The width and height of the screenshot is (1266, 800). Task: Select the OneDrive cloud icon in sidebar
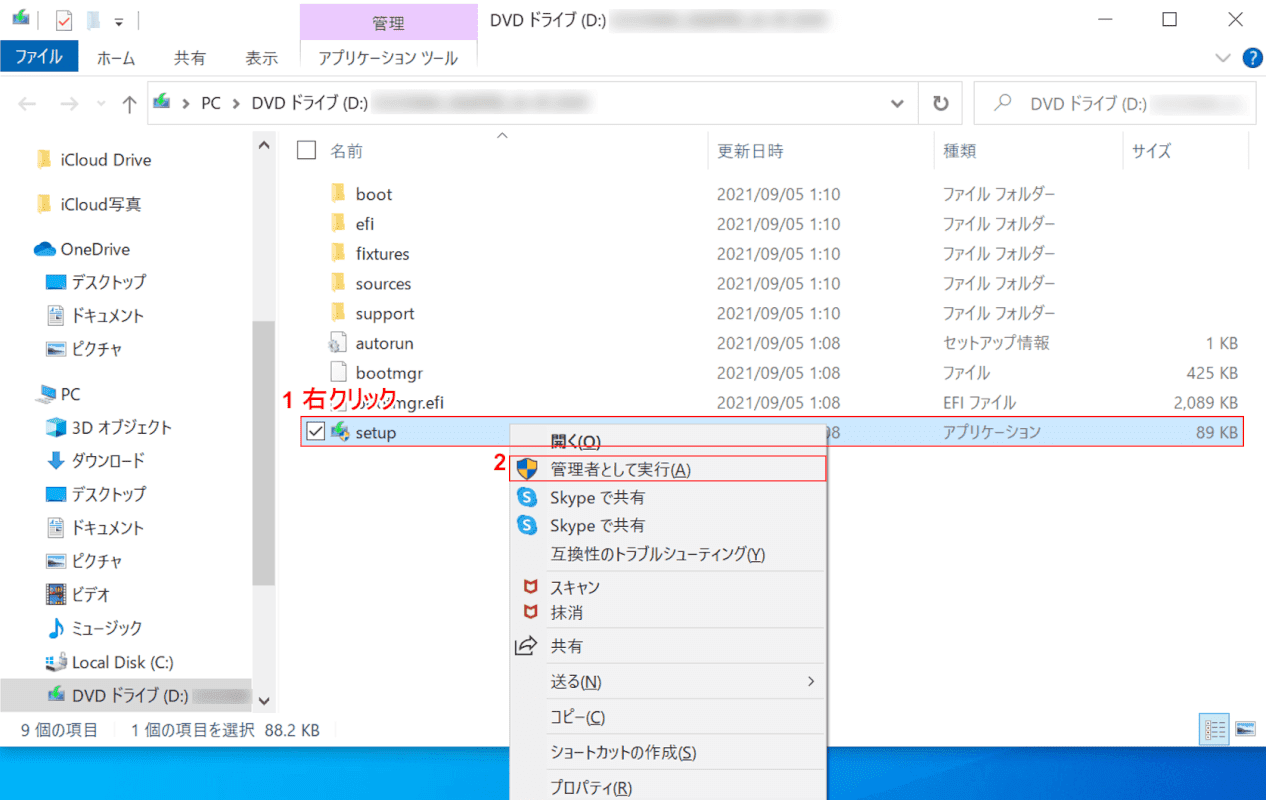click(x=45, y=249)
